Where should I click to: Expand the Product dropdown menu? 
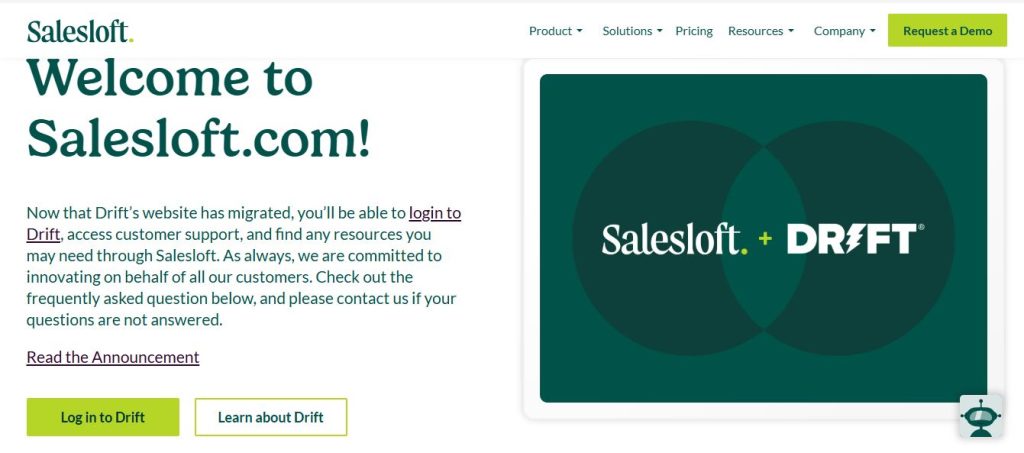(556, 31)
